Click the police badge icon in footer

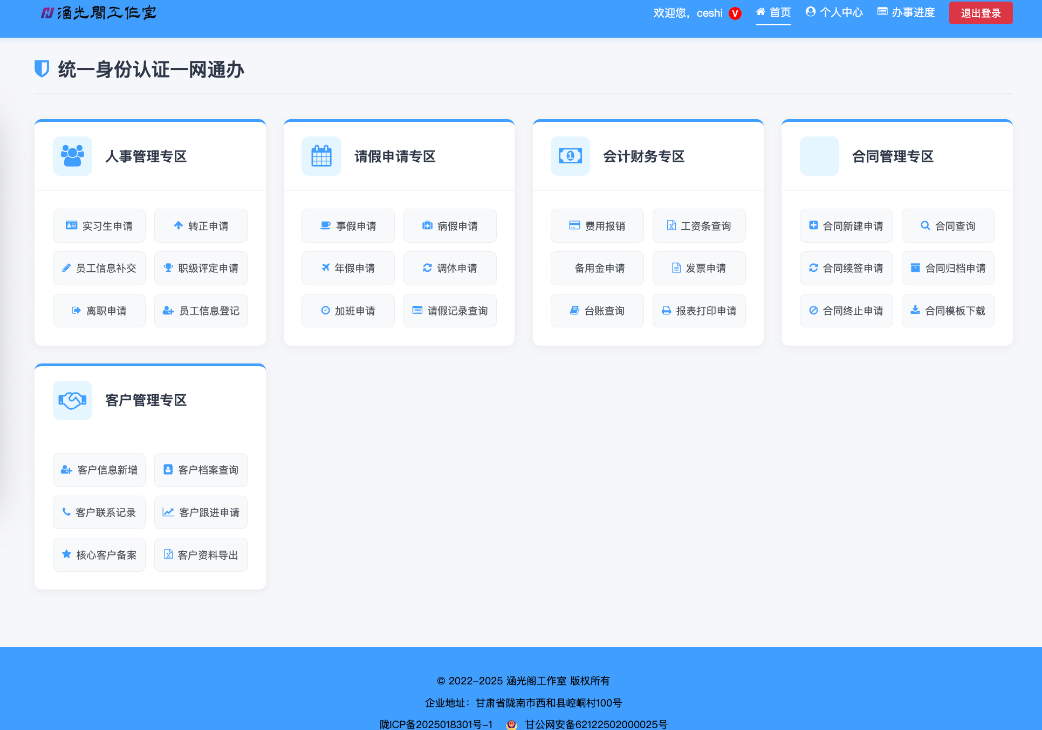[511, 724]
